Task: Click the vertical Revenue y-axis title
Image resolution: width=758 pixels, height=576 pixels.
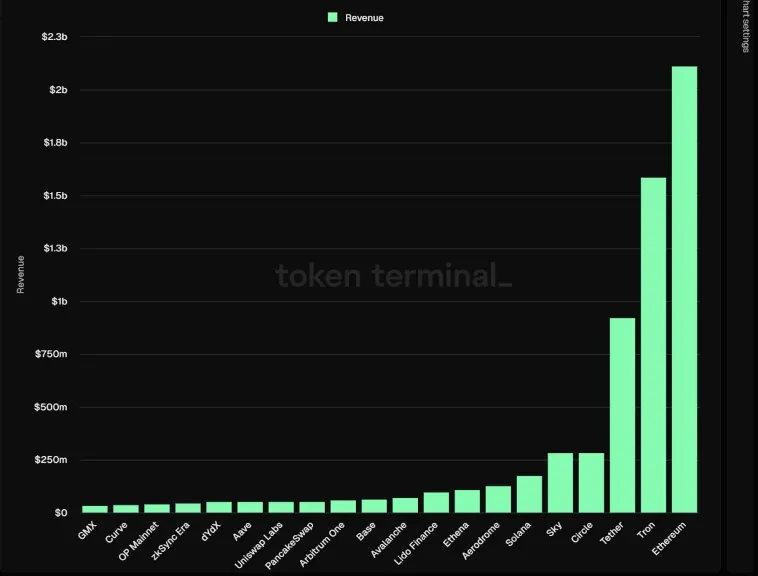Action: coord(21,275)
